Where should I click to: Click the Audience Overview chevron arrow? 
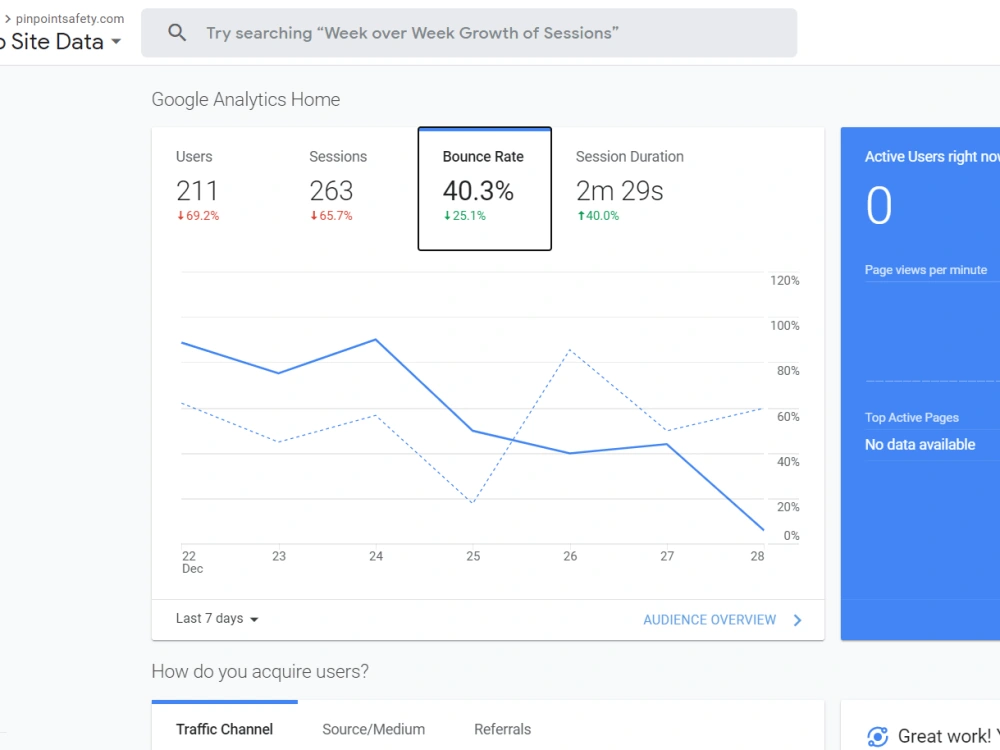pyautogui.click(x=797, y=620)
